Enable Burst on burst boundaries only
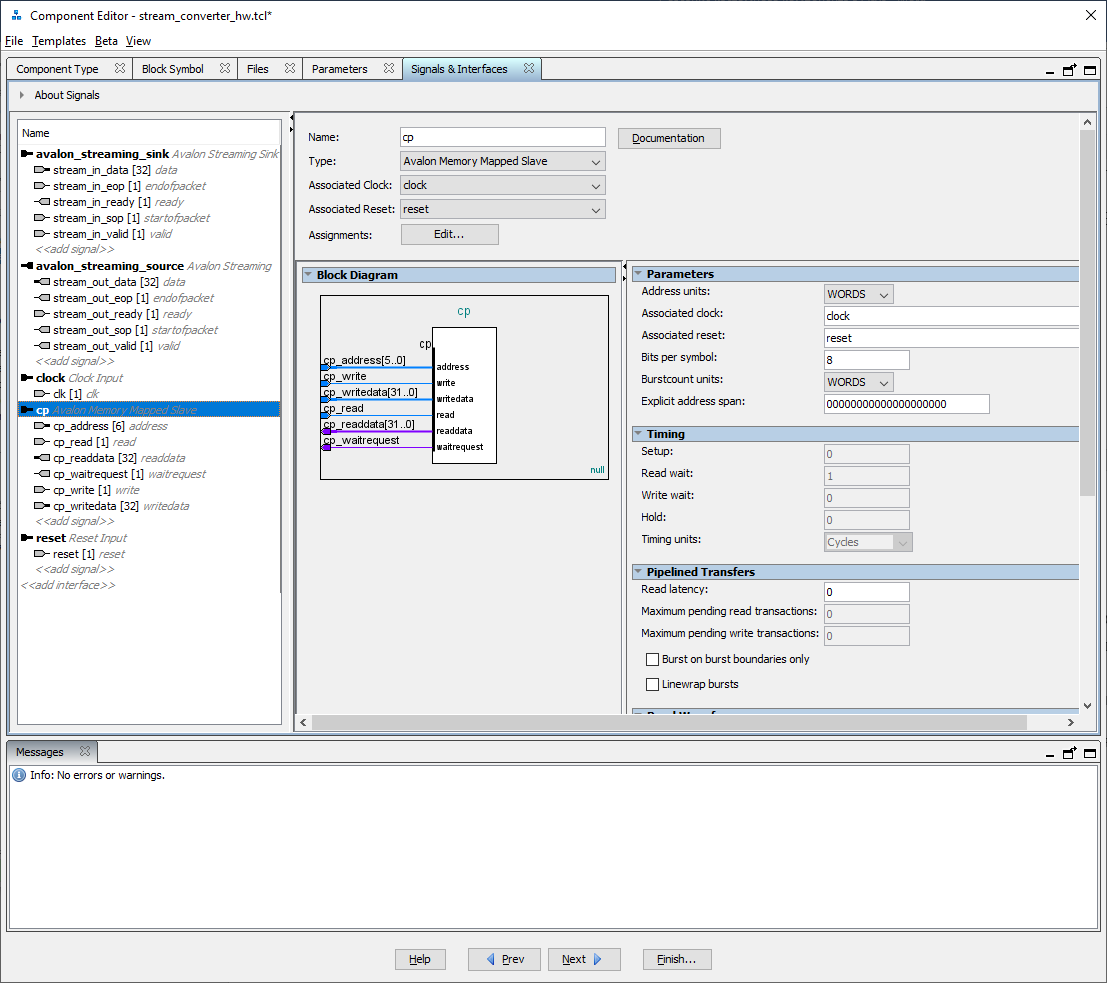This screenshot has height=983, width=1107. pyautogui.click(x=653, y=660)
